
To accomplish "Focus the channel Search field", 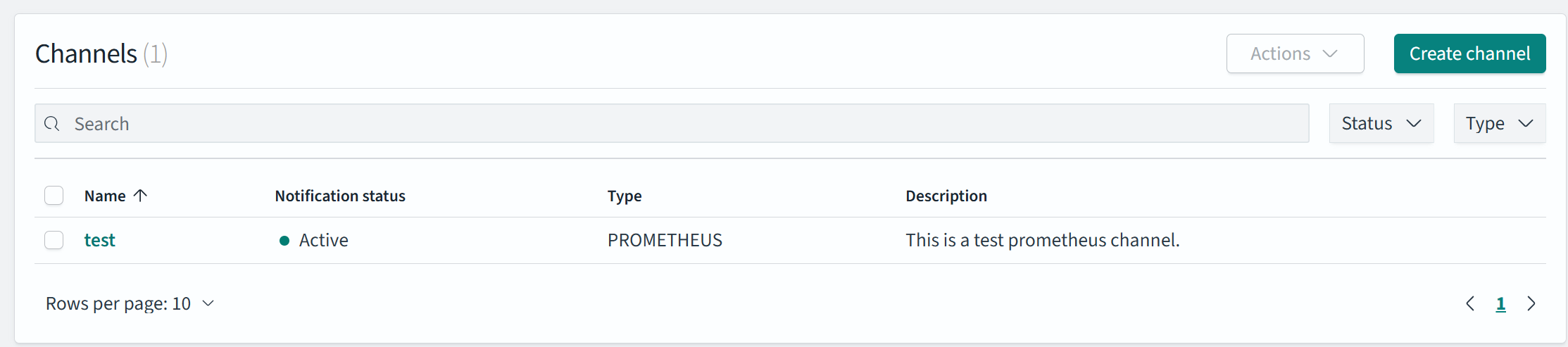I will pos(672,123).
